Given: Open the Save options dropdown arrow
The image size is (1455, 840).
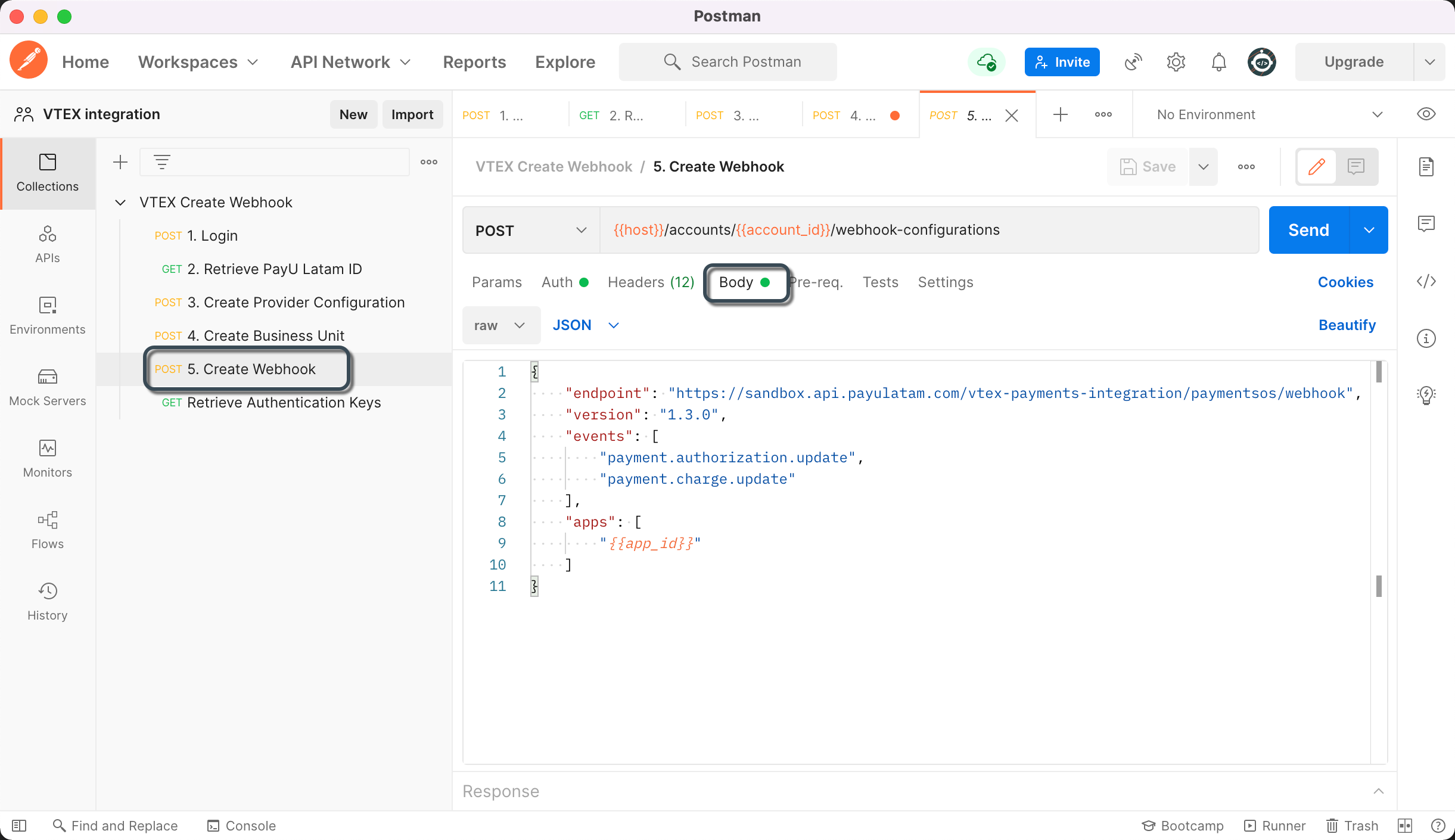Looking at the screenshot, I should point(1204,167).
